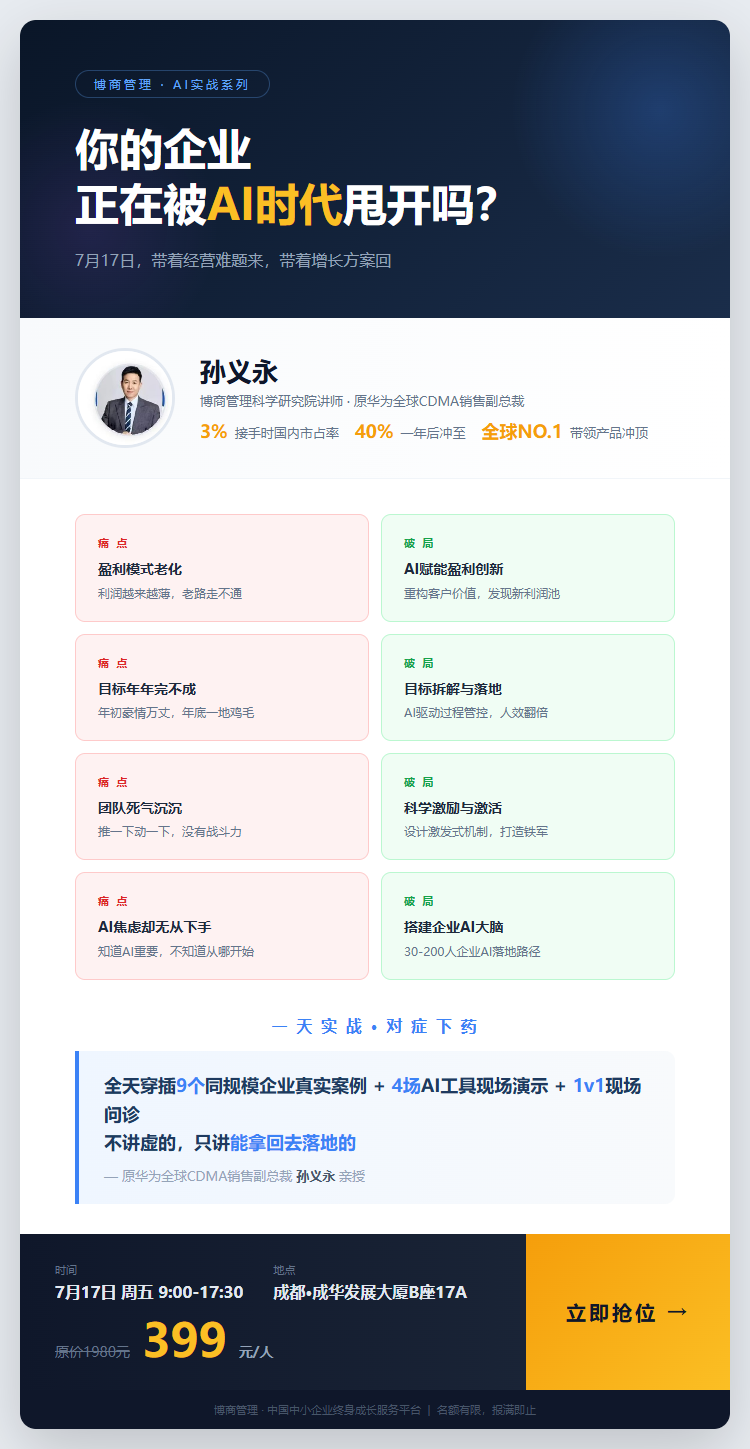The width and height of the screenshot is (750, 1449).
Task: Click the event time 7月17日 周五 9:00-17:30
Action: (149, 1292)
